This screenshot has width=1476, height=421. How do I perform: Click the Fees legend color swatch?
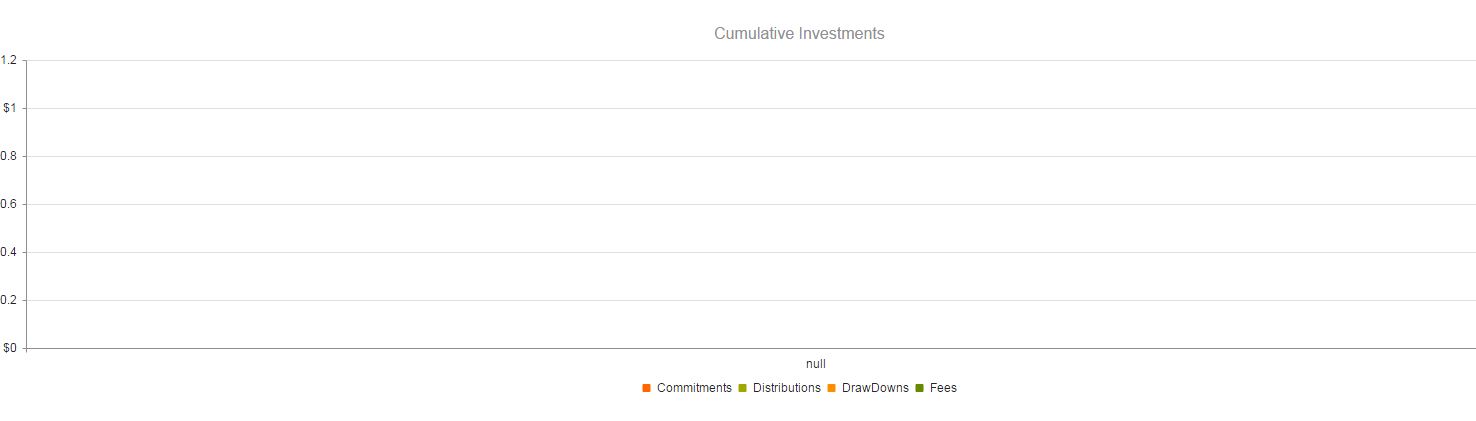[x=919, y=388]
